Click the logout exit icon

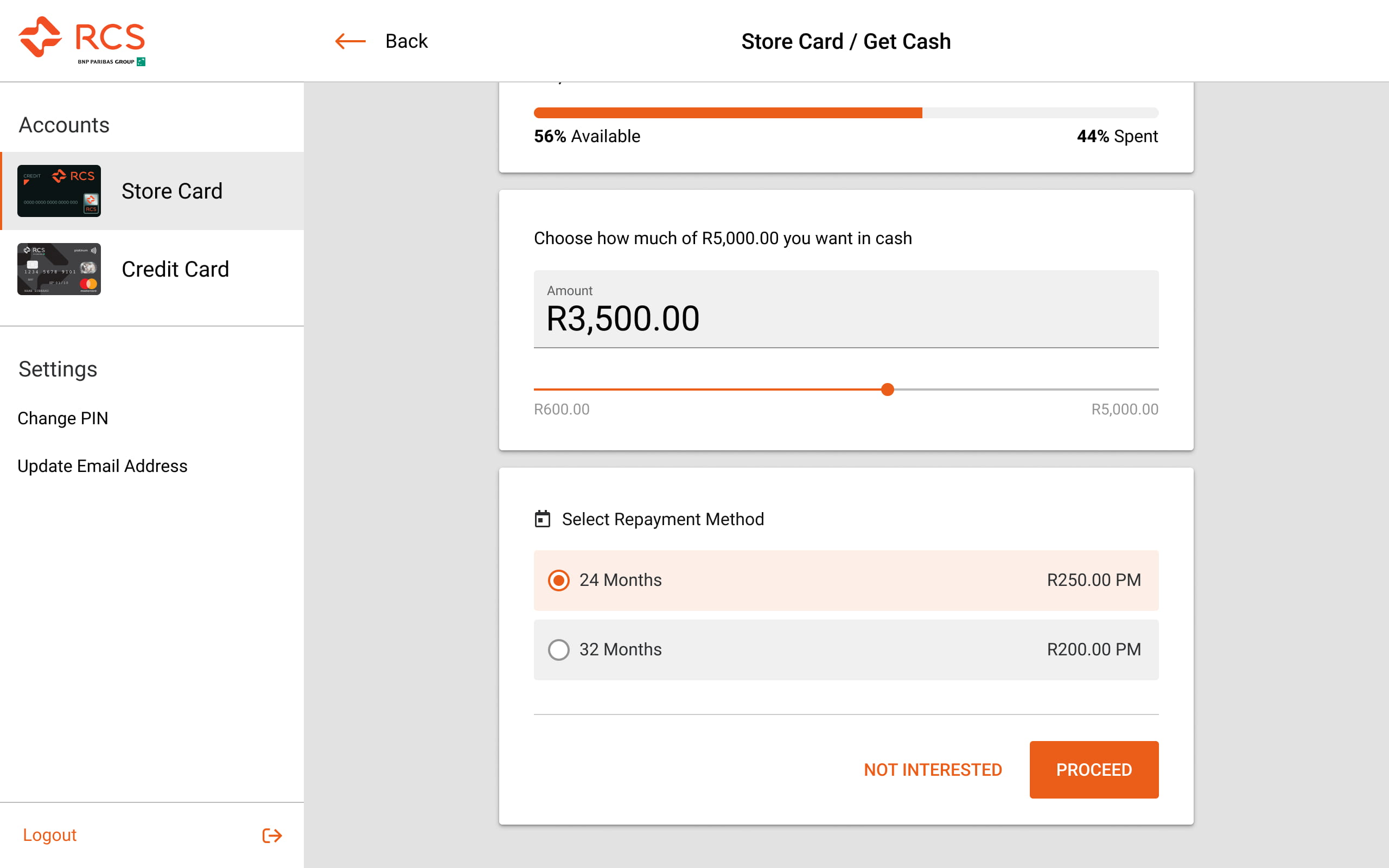pos(272,835)
